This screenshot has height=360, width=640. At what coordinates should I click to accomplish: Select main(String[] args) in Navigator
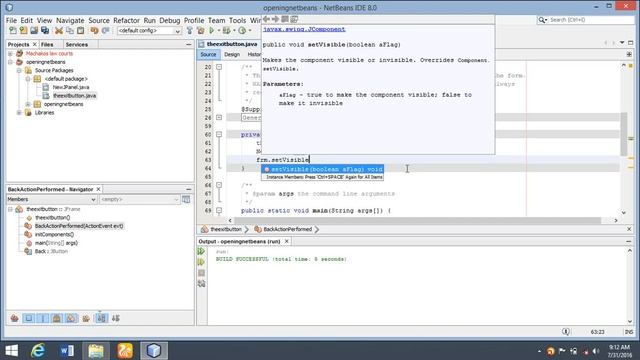(x=56, y=243)
